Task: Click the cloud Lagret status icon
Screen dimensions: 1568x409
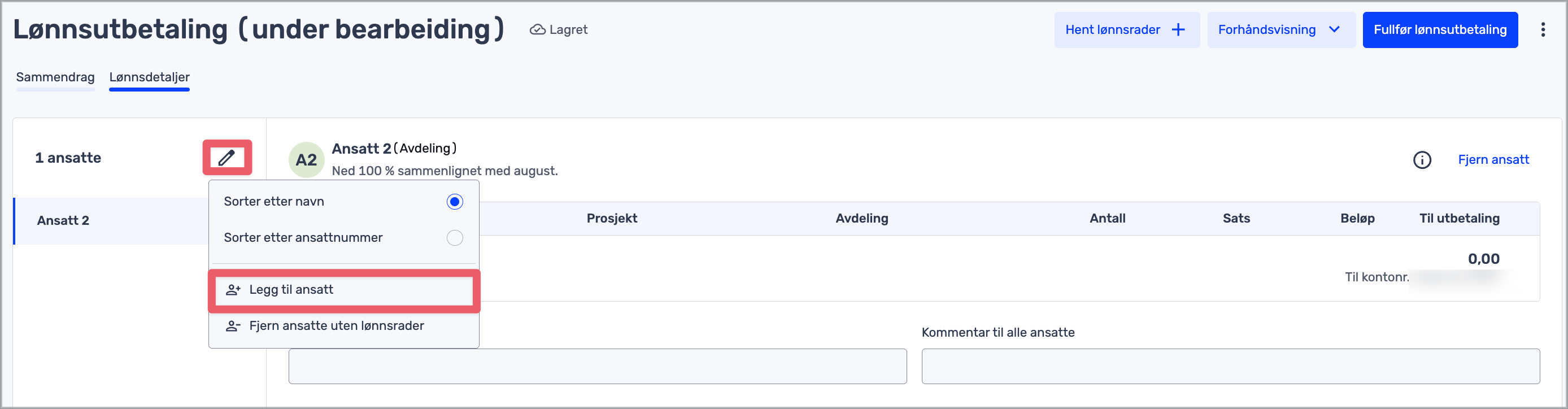Action: 537,30
